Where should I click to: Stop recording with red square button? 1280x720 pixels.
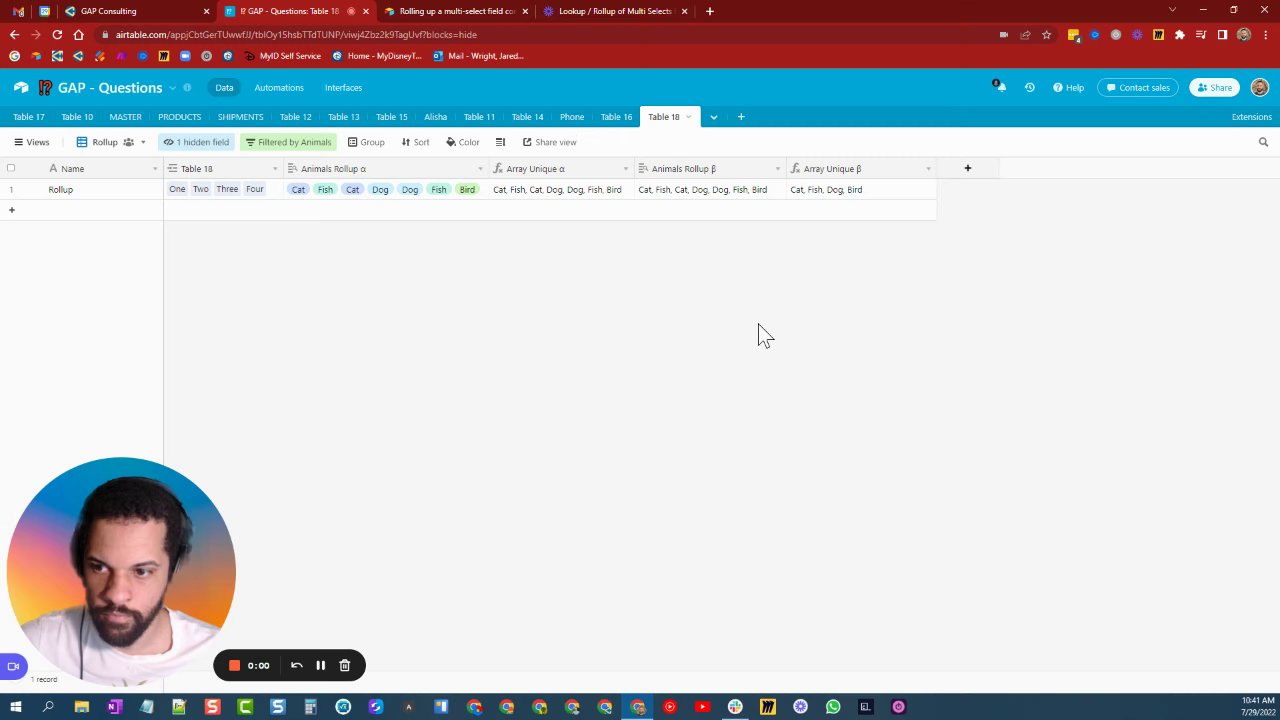234,665
